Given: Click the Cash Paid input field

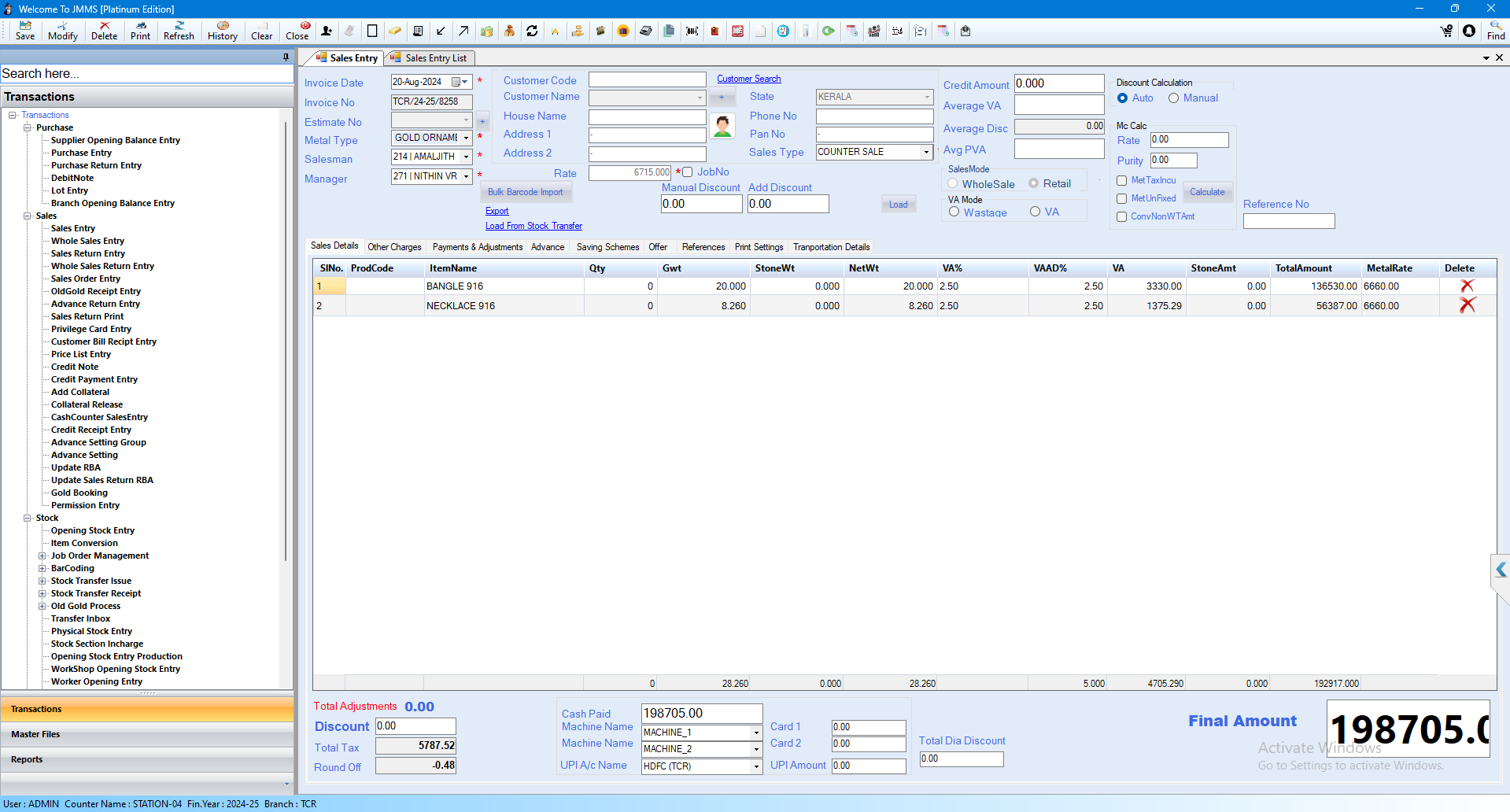Looking at the screenshot, I should 701,713.
